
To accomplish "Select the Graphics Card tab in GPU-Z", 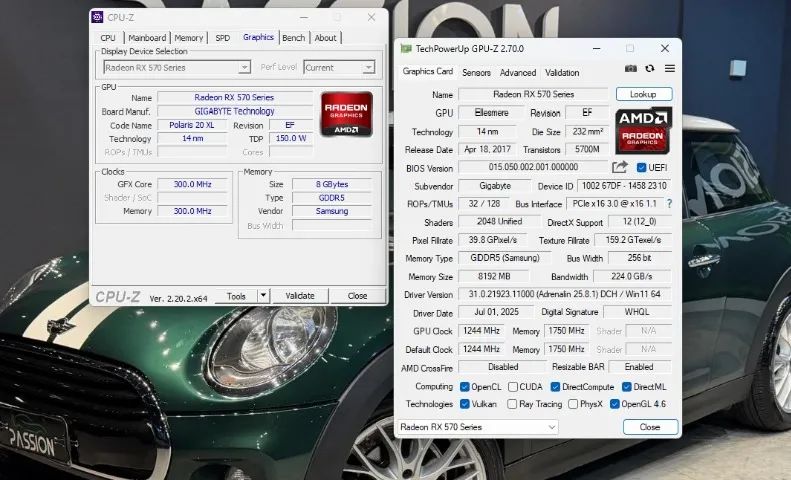I will (x=428, y=72).
